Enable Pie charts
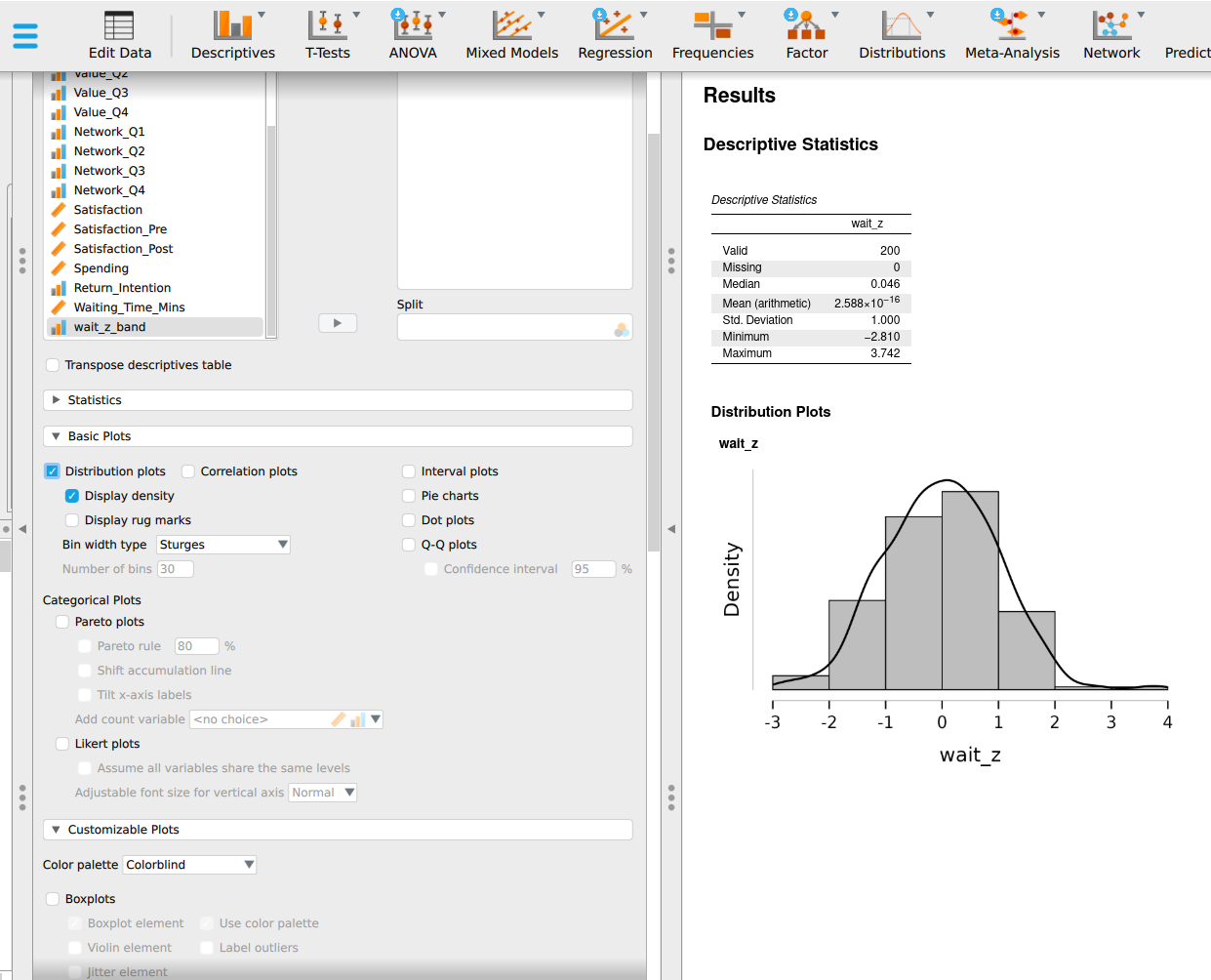Image resolution: width=1211 pixels, height=980 pixels. pyautogui.click(x=409, y=496)
